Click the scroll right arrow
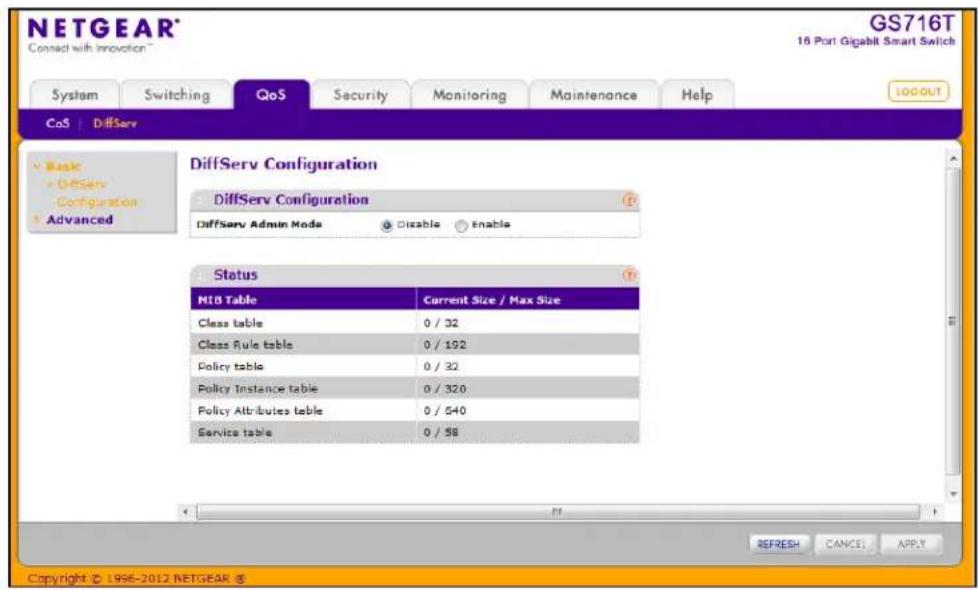 (x=934, y=511)
